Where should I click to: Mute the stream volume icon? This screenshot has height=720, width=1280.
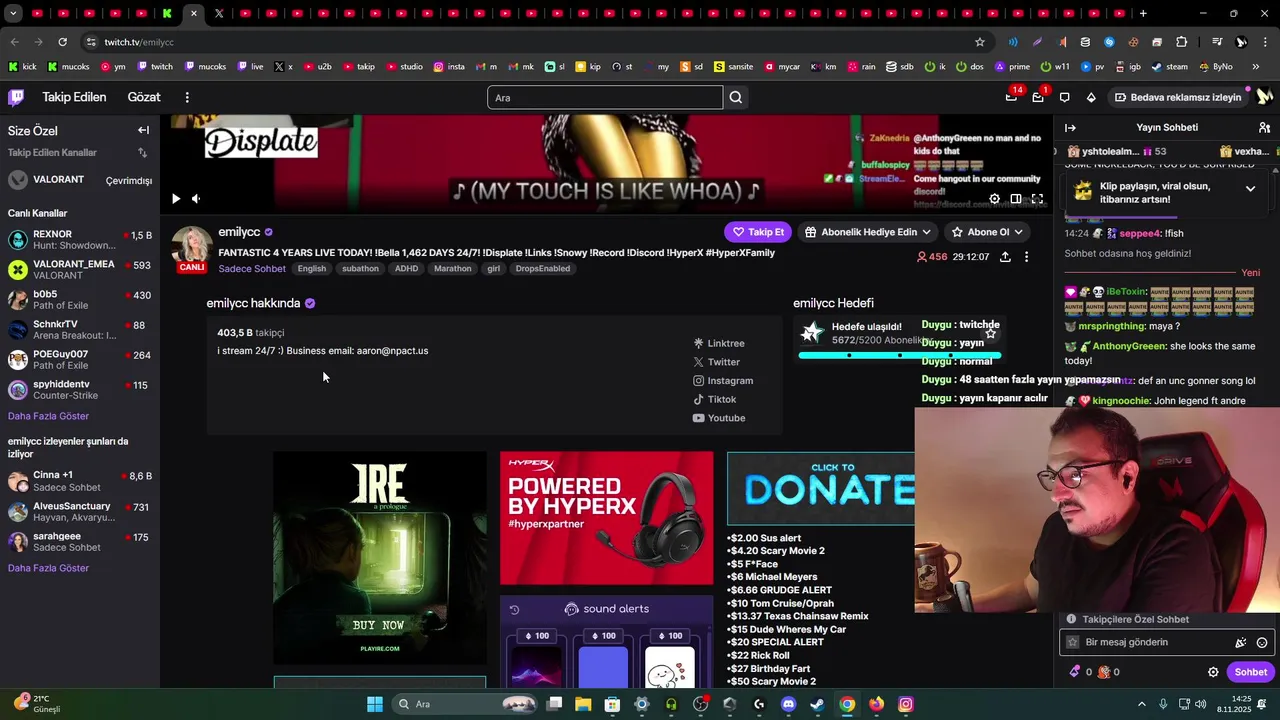click(x=196, y=199)
